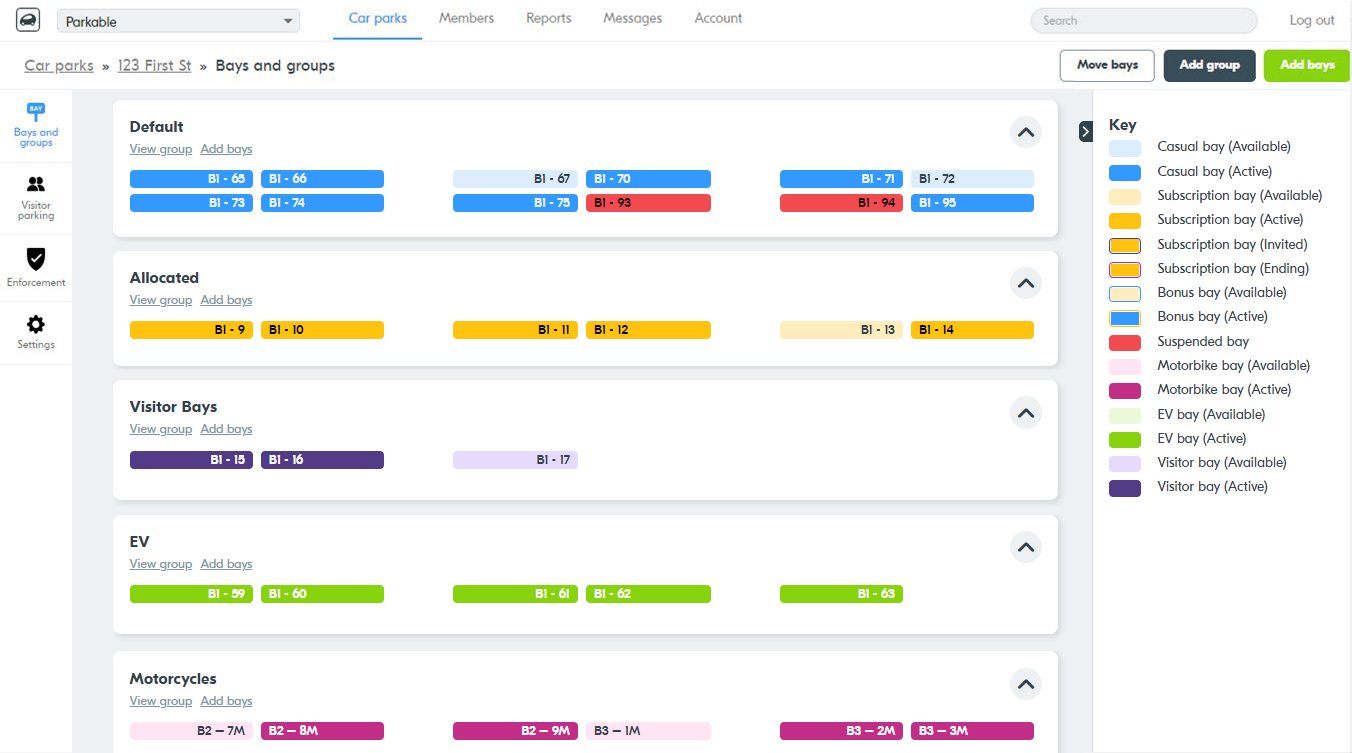
Task: Select suspended bay B1 - 93
Action: click(x=648, y=203)
